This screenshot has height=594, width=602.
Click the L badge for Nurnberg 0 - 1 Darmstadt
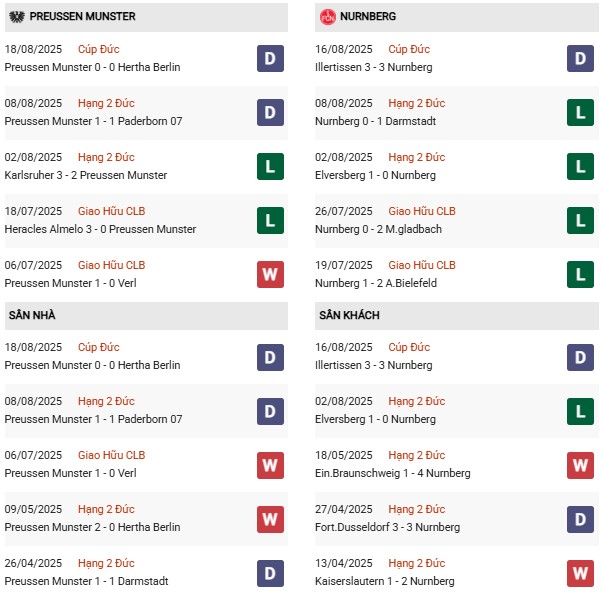click(580, 113)
